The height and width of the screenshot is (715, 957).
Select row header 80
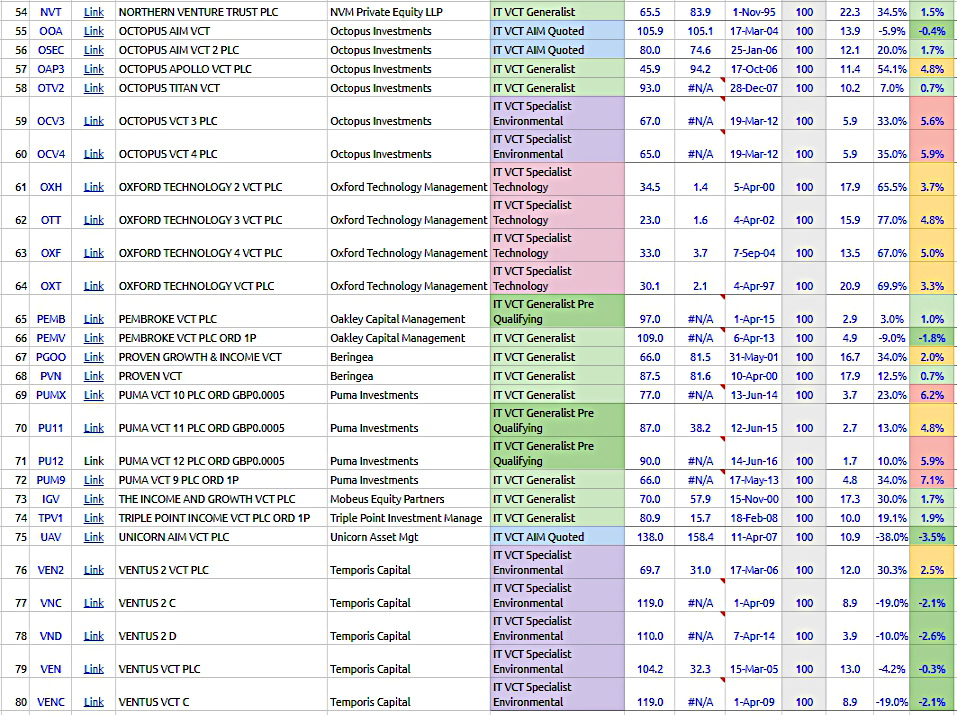point(15,694)
